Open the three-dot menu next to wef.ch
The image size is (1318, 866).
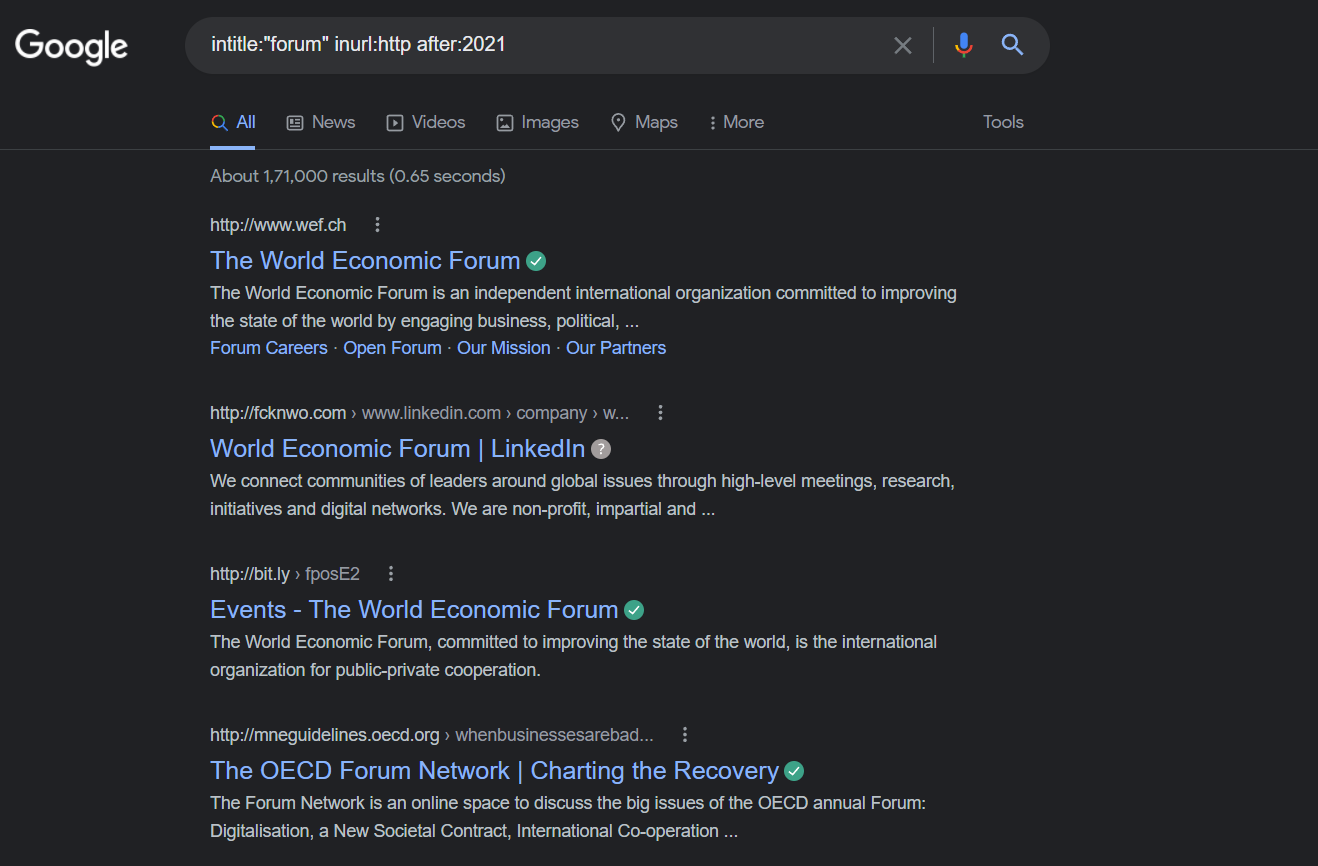pyautogui.click(x=377, y=225)
